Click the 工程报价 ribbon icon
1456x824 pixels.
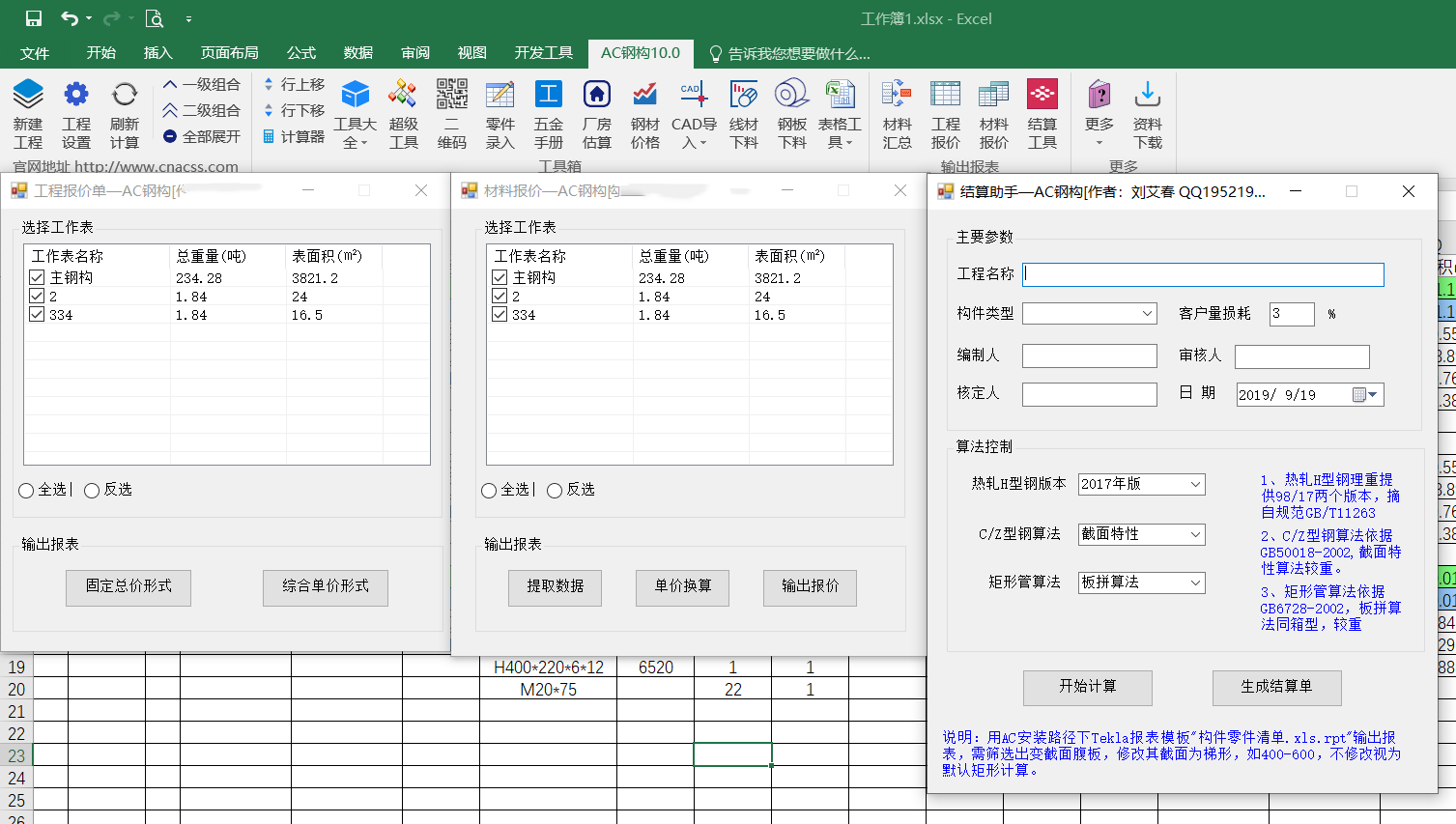coord(946,114)
